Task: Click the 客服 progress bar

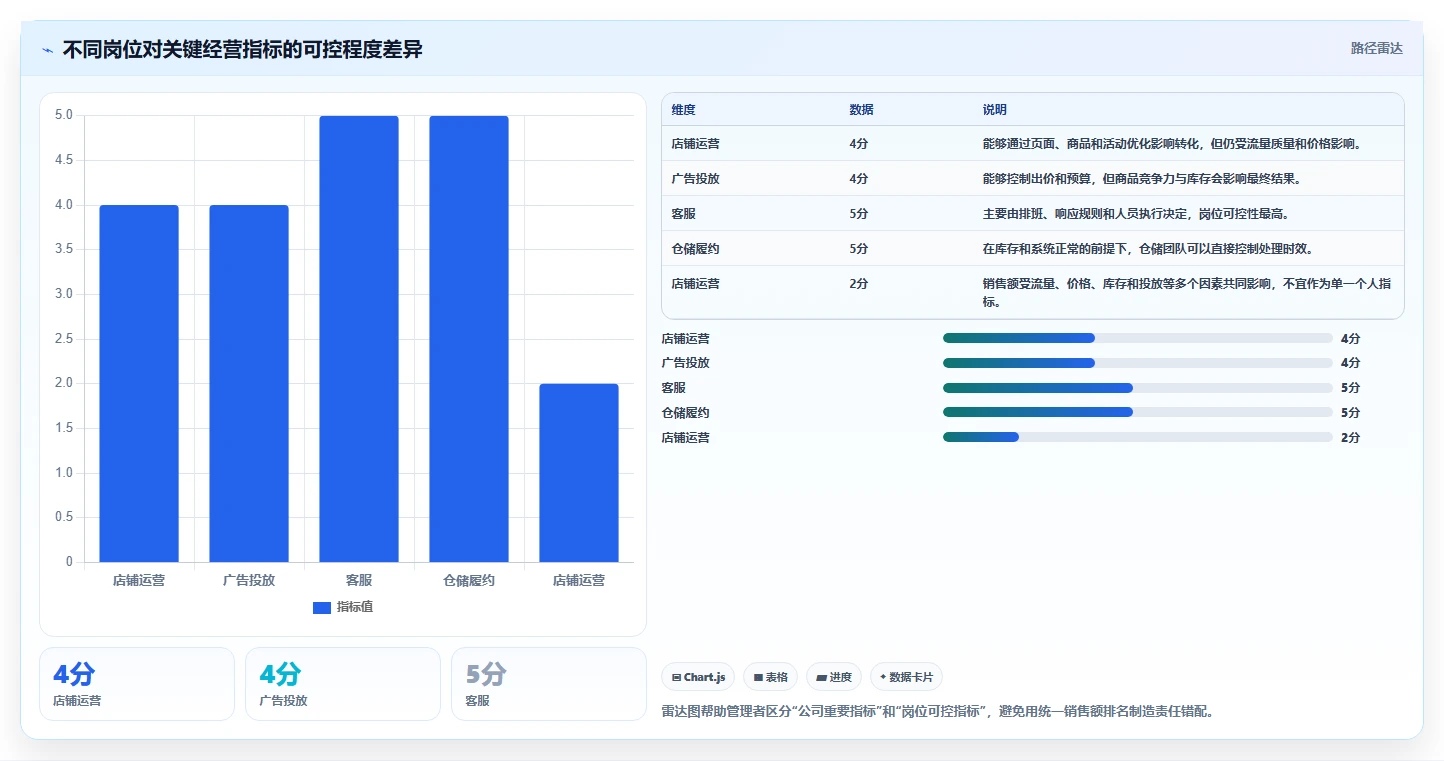Action: tap(1138, 388)
